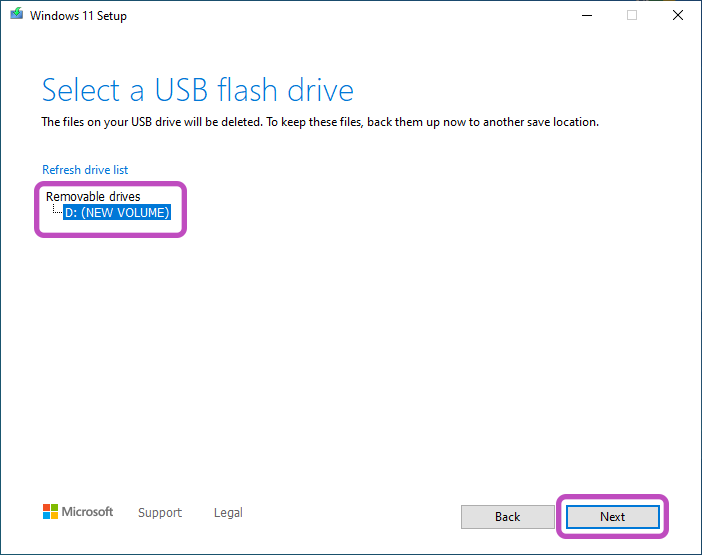Select the D: (NEW VOLUME) drive

coord(117,212)
